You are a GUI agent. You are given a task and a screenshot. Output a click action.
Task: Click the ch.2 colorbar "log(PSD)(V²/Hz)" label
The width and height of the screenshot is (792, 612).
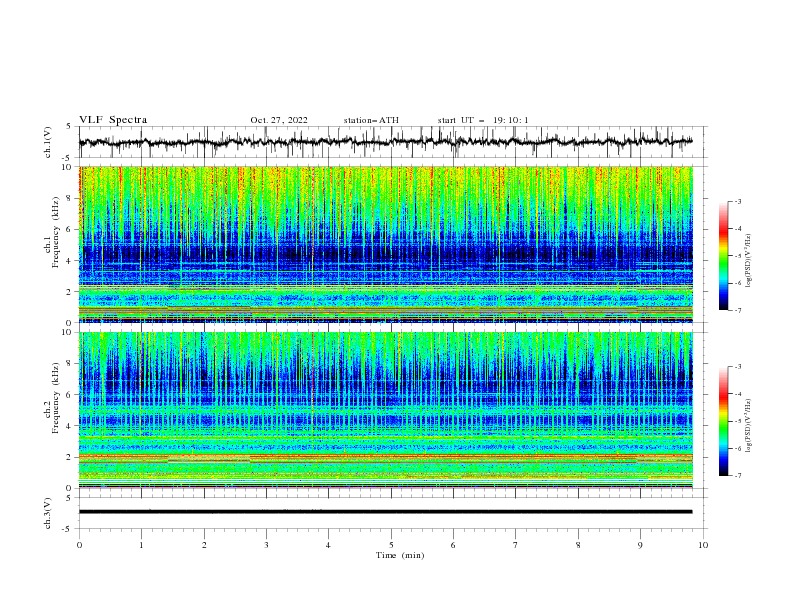749,425
